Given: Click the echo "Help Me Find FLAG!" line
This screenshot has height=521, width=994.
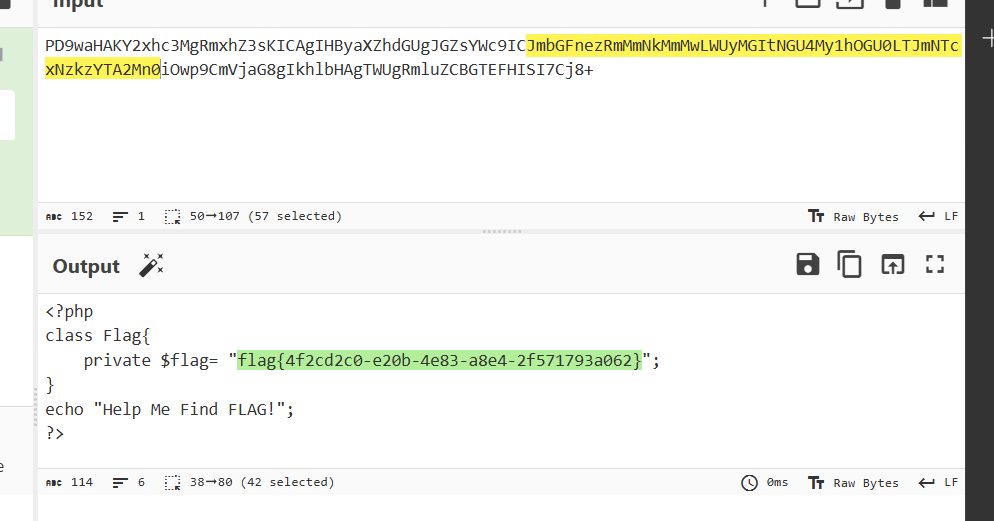Looking at the screenshot, I should tap(170, 409).
